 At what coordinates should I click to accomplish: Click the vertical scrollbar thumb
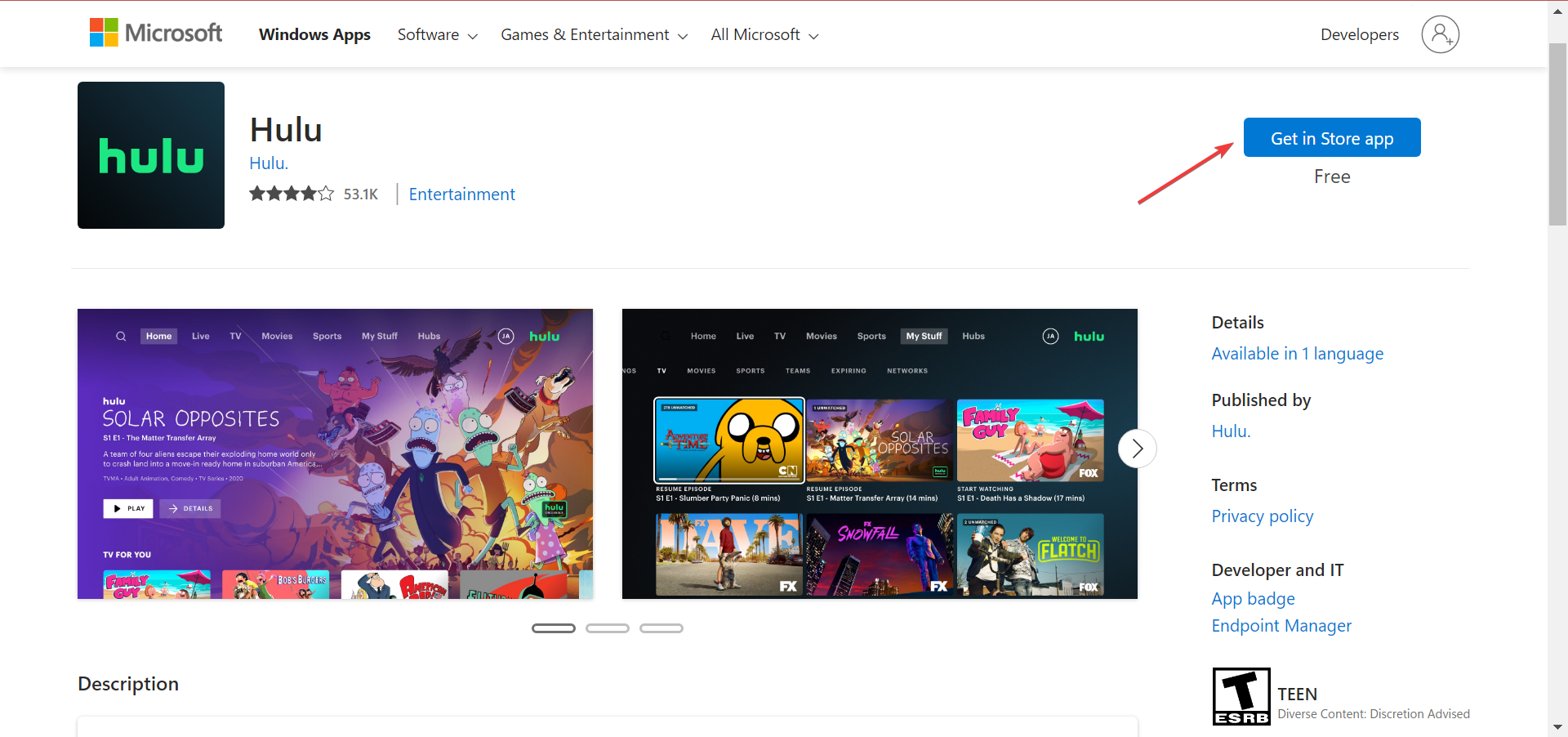click(1557, 134)
